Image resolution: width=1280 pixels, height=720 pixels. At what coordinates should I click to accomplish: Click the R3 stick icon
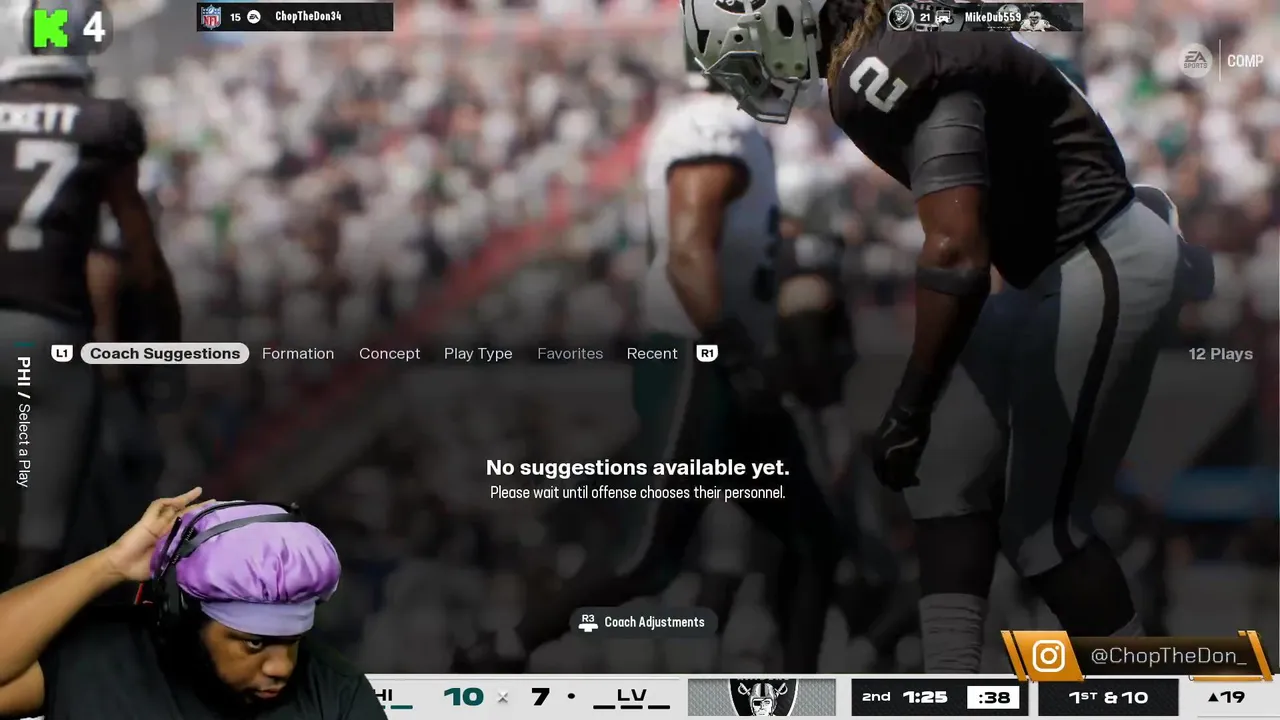[x=588, y=622]
